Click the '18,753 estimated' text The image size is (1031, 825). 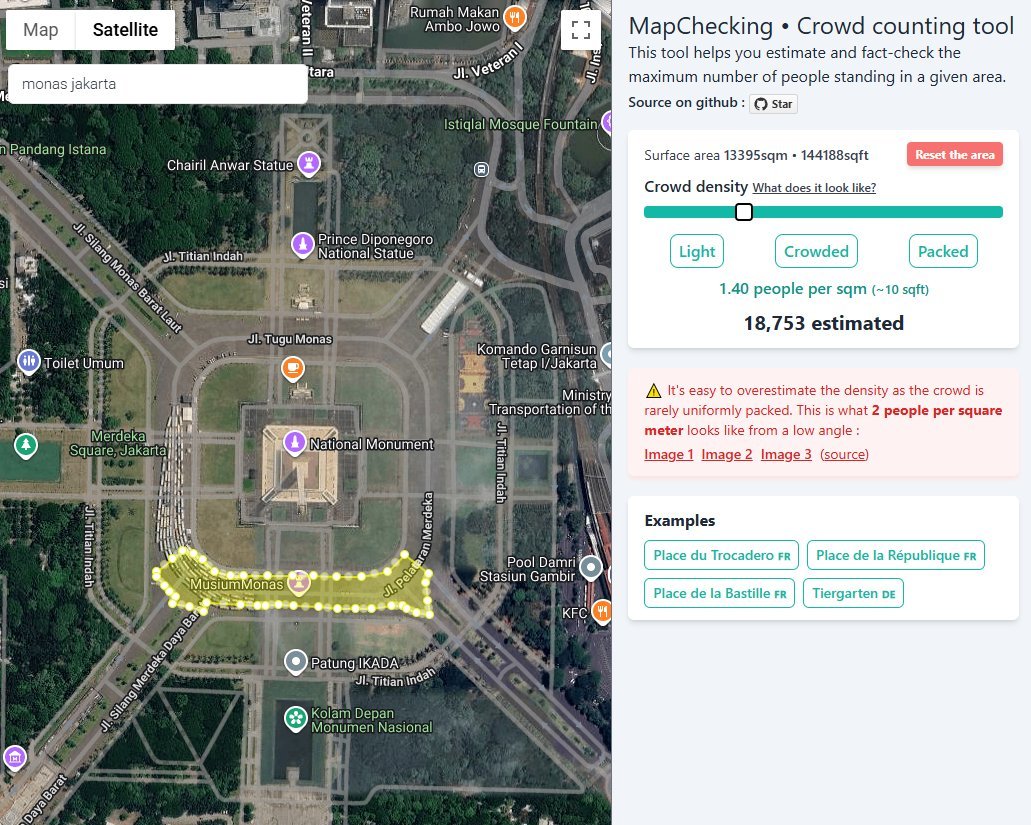click(x=824, y=323)
